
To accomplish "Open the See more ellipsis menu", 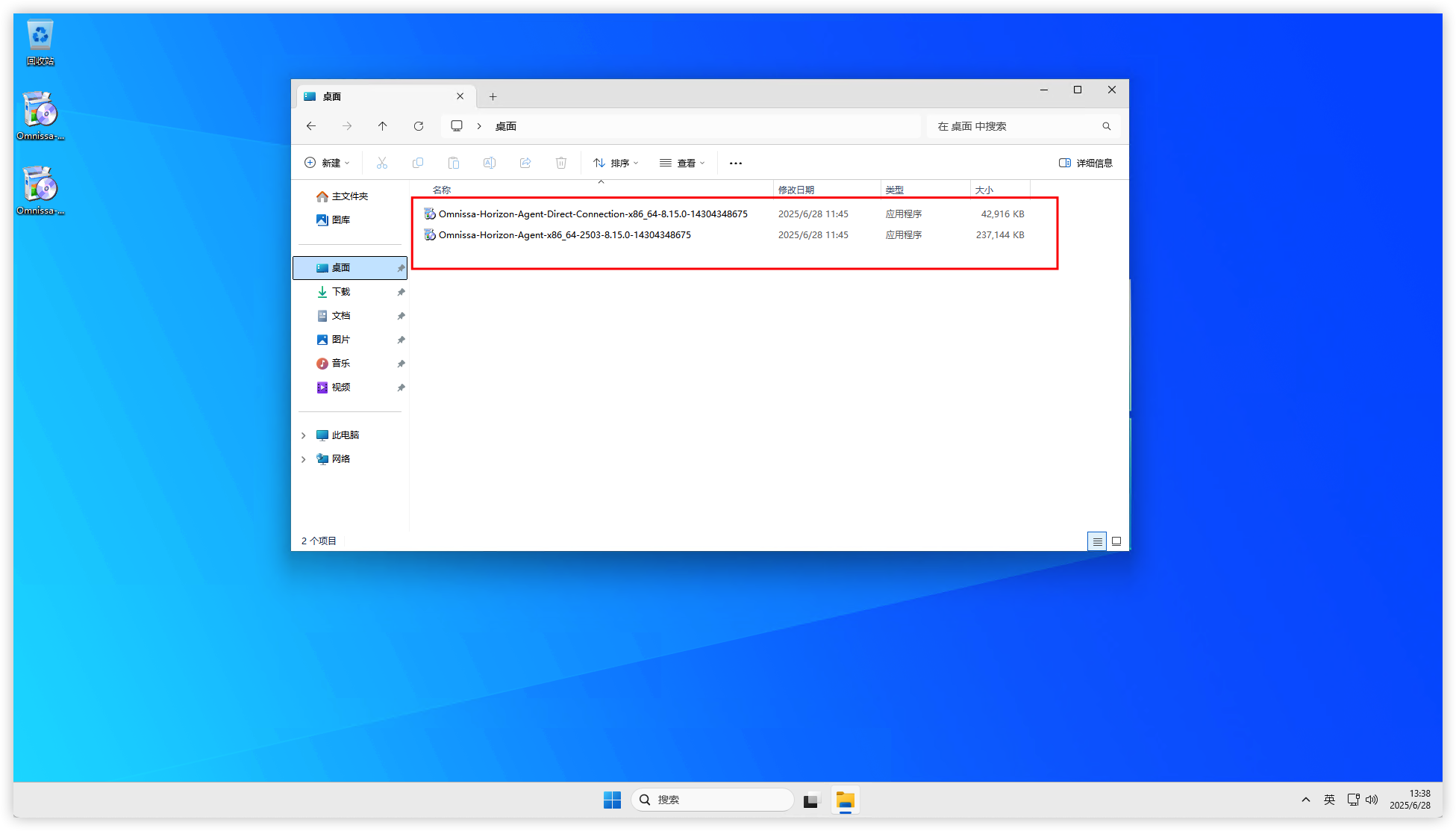I will (736, 163).
